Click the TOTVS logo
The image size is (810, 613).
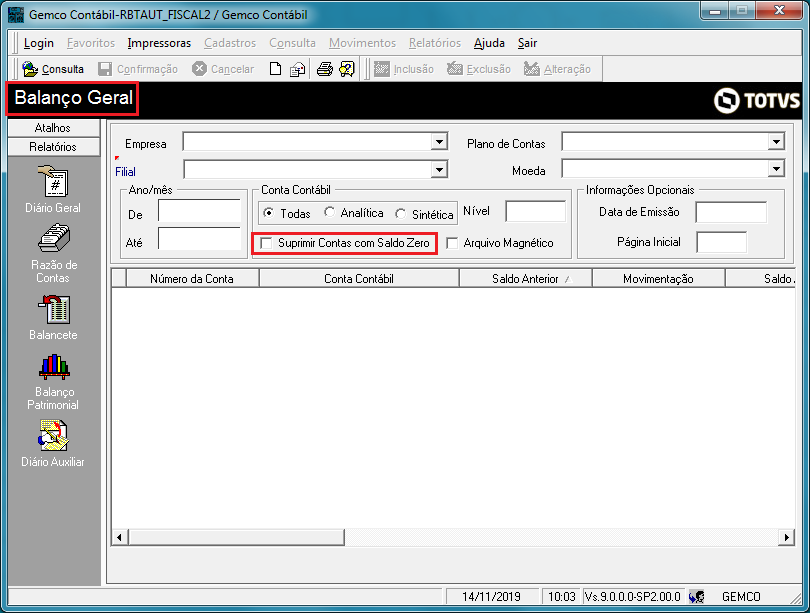click(757, 101)
